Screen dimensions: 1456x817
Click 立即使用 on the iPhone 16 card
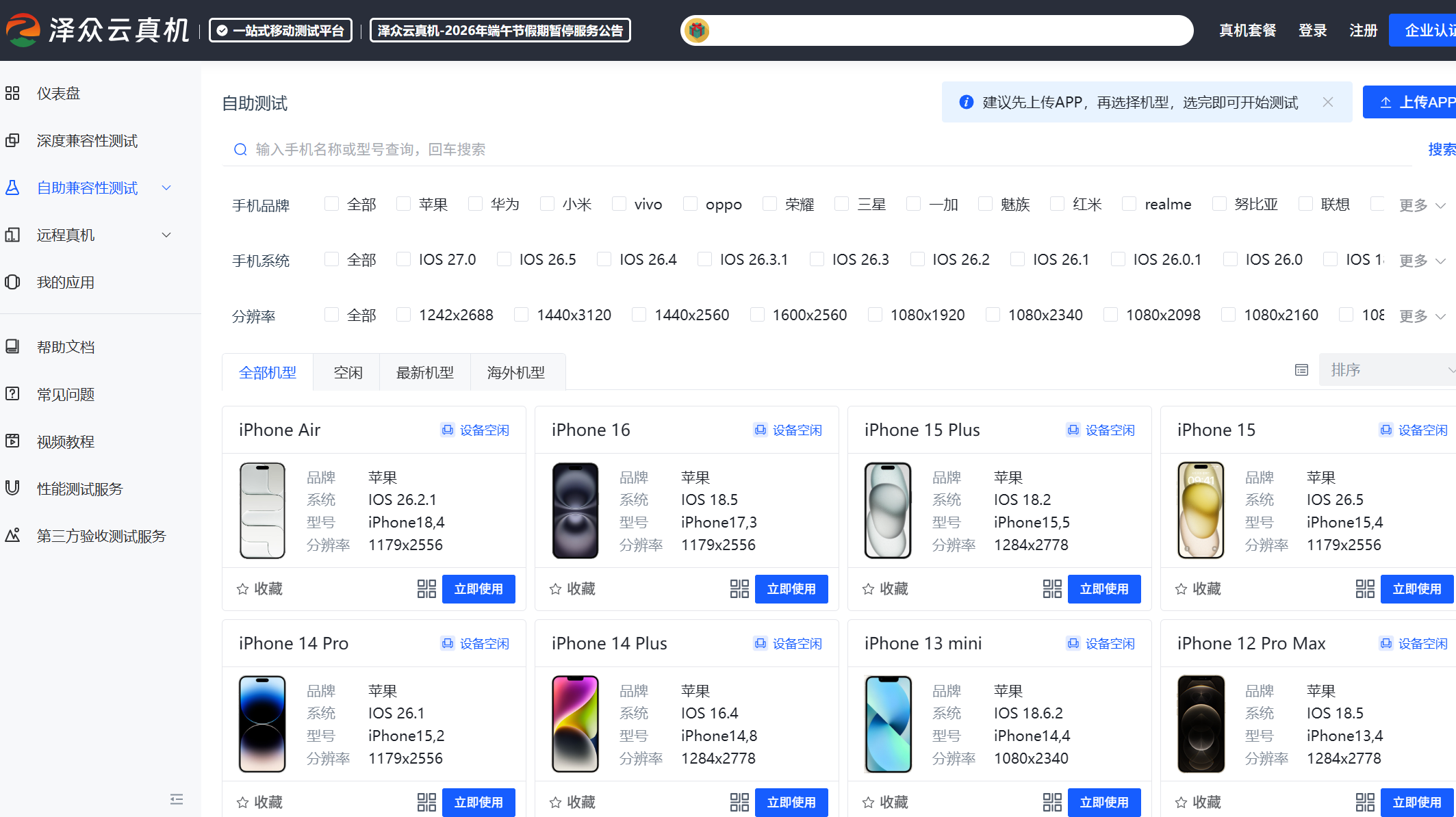tap(791, 589)
